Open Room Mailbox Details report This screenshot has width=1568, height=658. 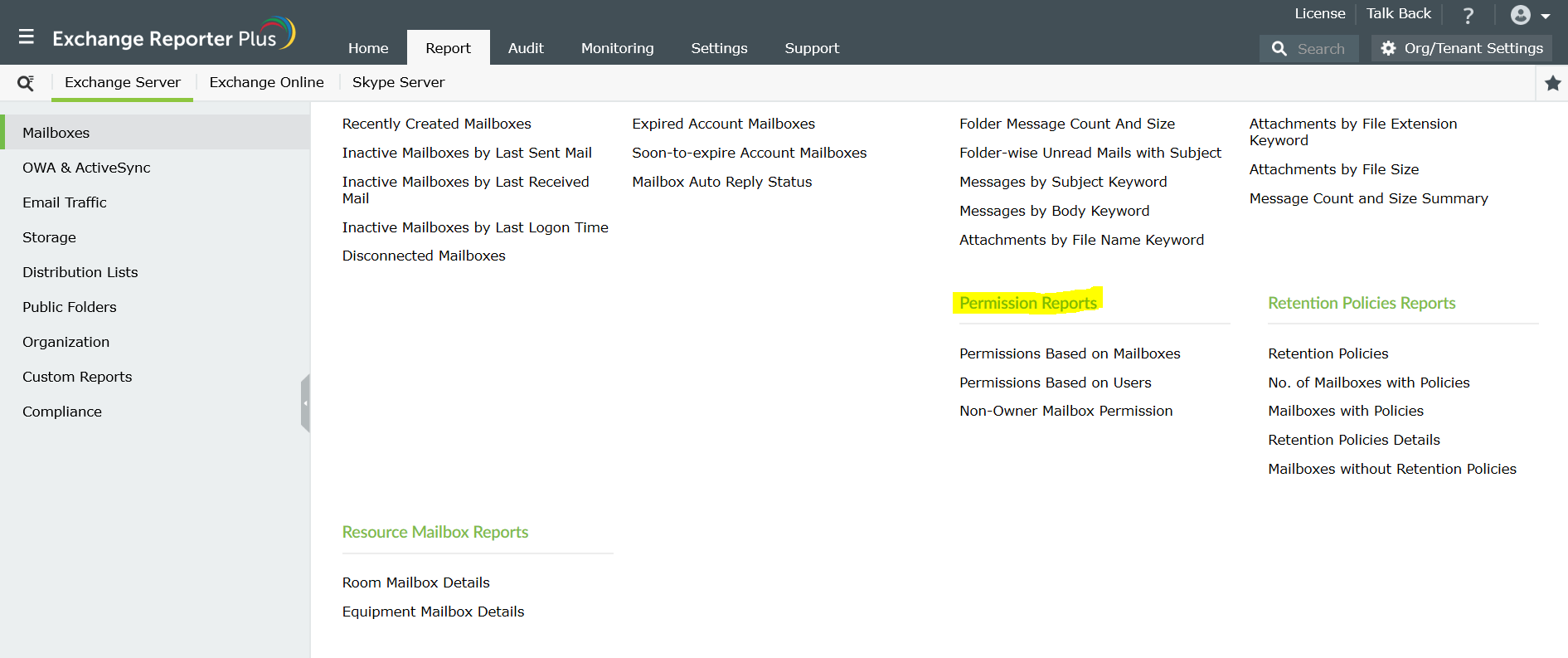click(x=415, y=582)
